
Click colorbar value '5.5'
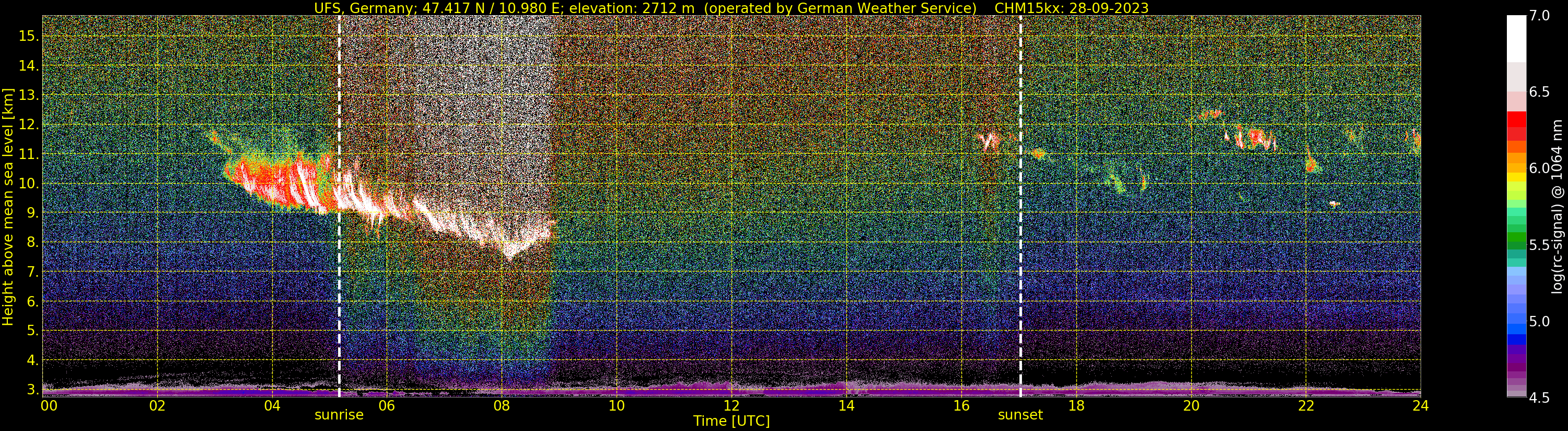pyautogui.click(x=1539, y=245)
